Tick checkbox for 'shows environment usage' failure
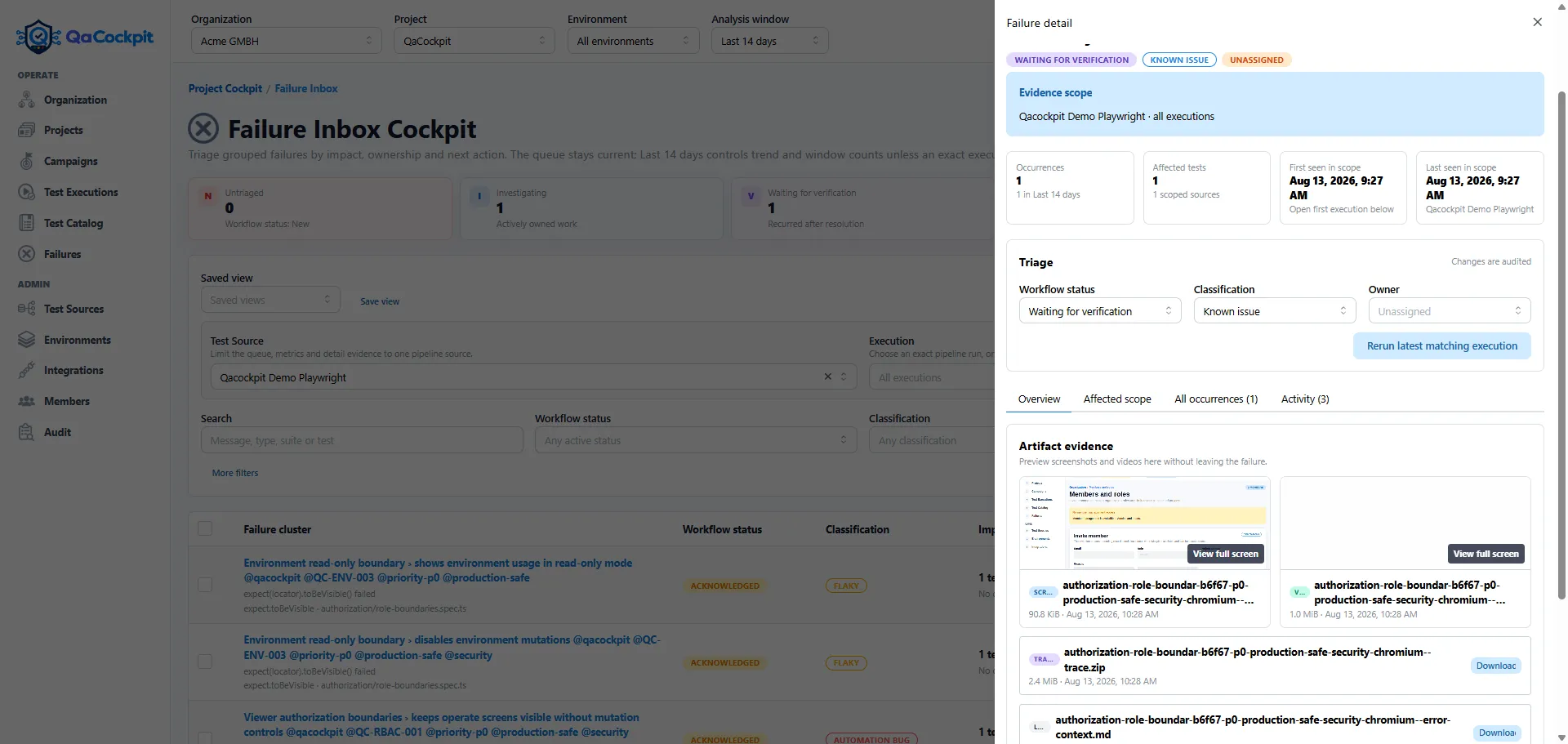Image resolution: width=1568 pixels, height=744 pixels. [205, 585]
